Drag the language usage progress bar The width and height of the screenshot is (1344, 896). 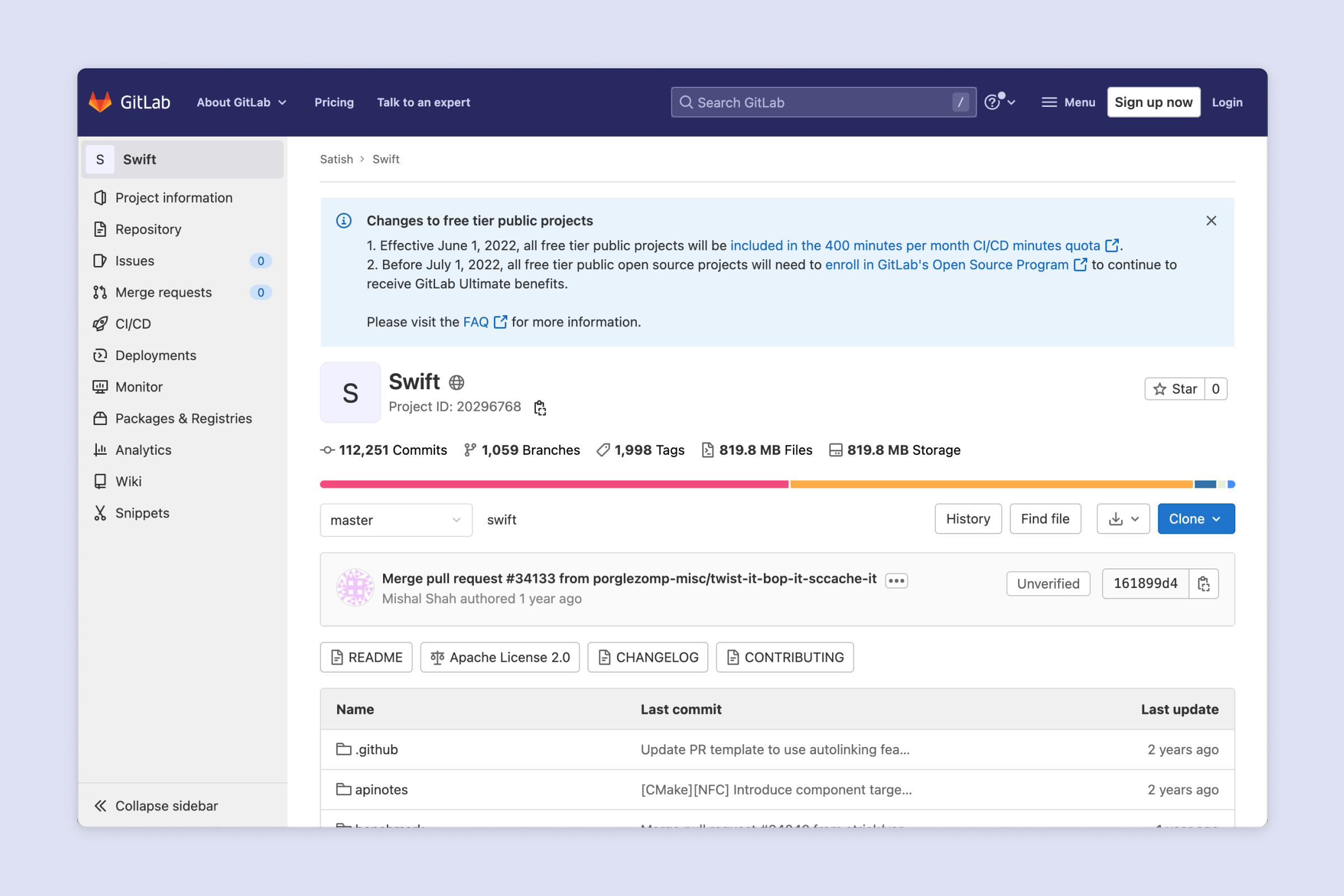[x=777, y=483]
